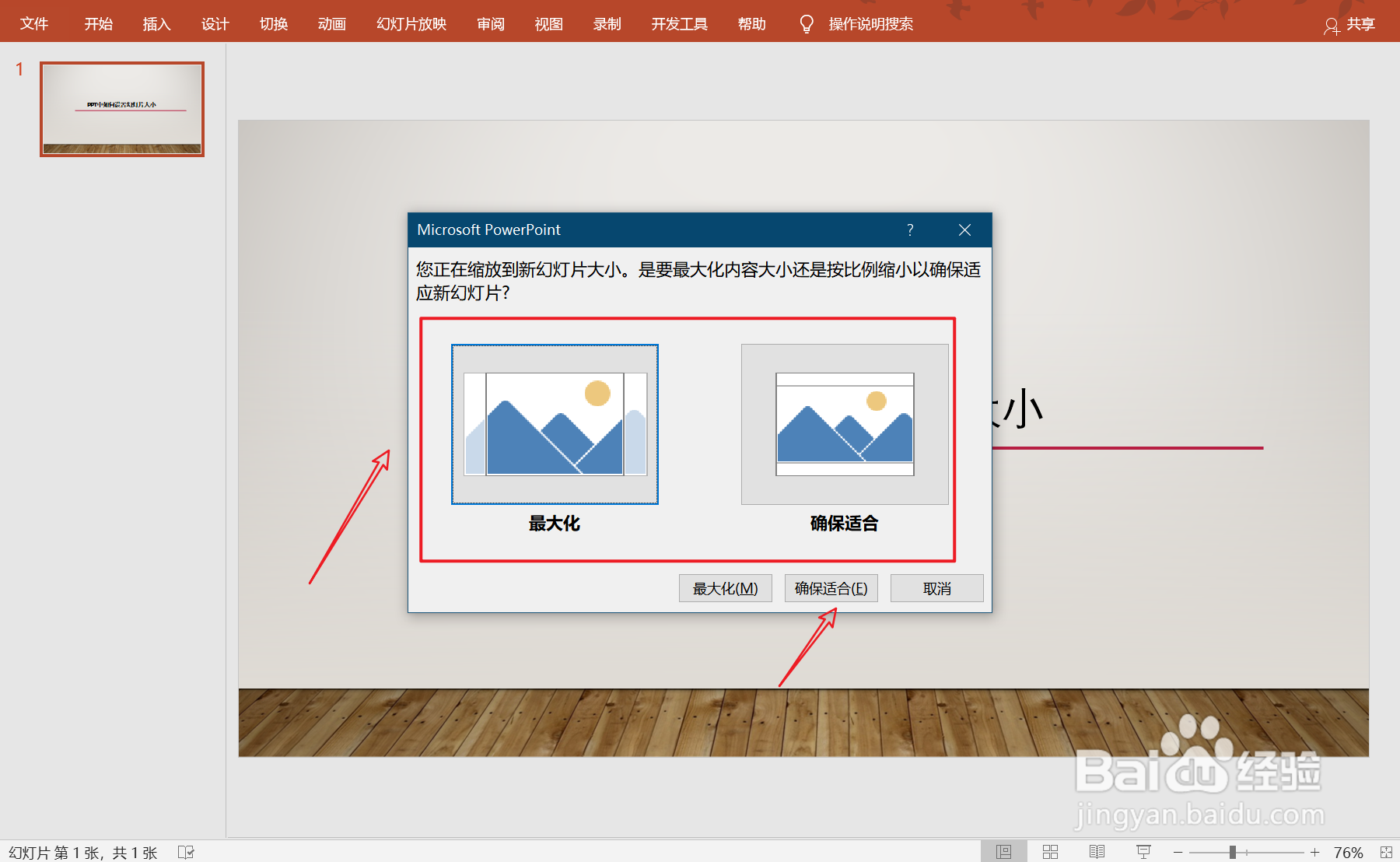Click the 76% zoom level

click(1349, 853)
